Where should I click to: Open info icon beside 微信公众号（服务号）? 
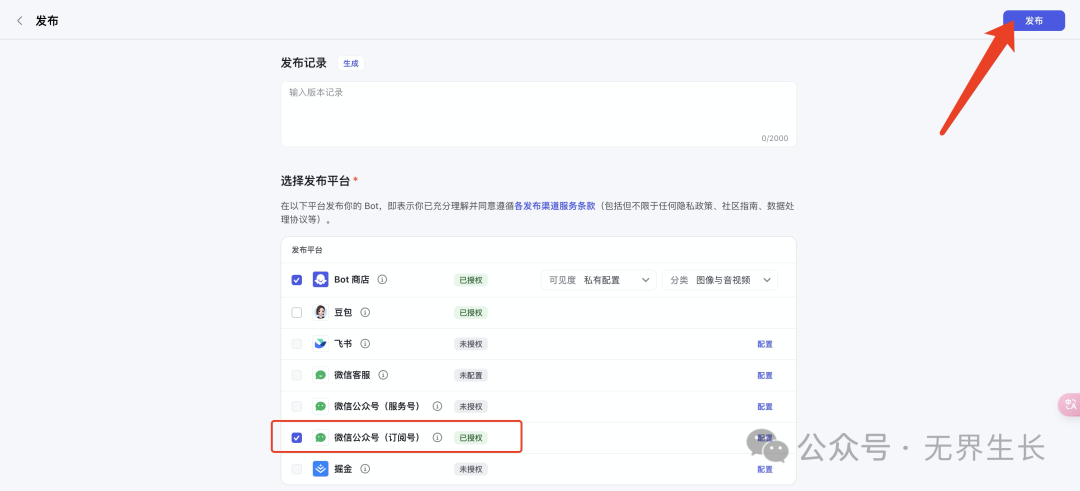click(x=437, y=406)
